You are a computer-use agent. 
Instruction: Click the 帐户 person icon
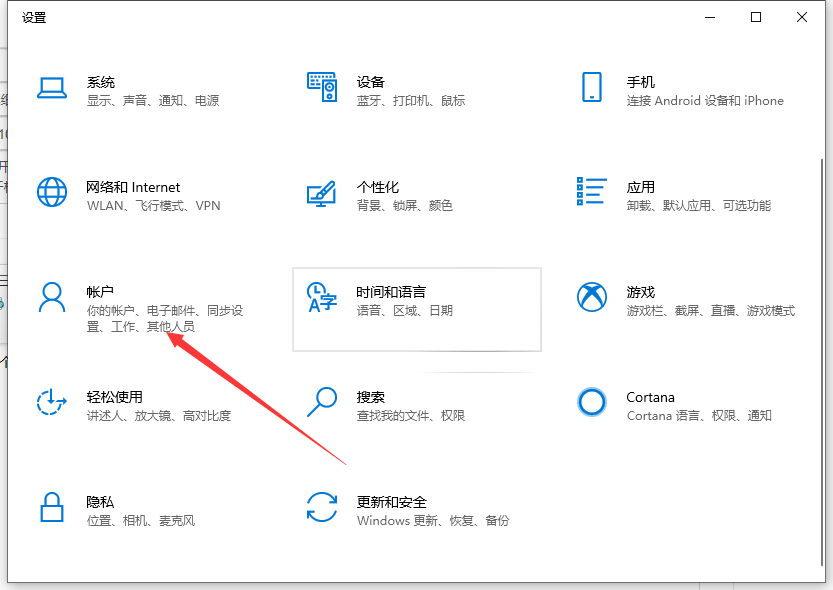(51, 297)
